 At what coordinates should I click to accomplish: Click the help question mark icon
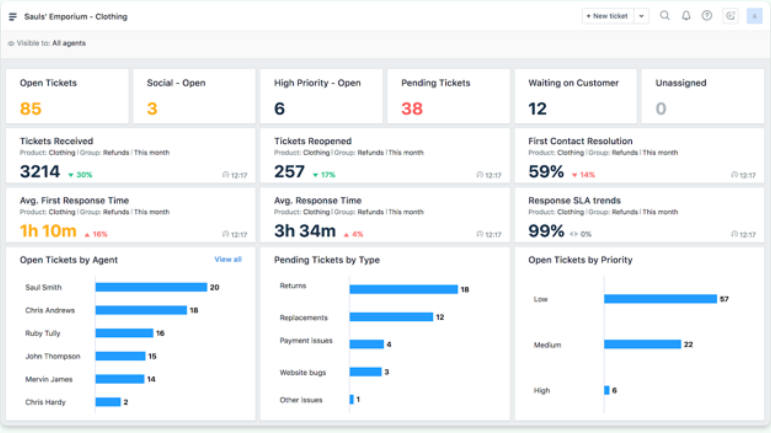coord(707,16)
